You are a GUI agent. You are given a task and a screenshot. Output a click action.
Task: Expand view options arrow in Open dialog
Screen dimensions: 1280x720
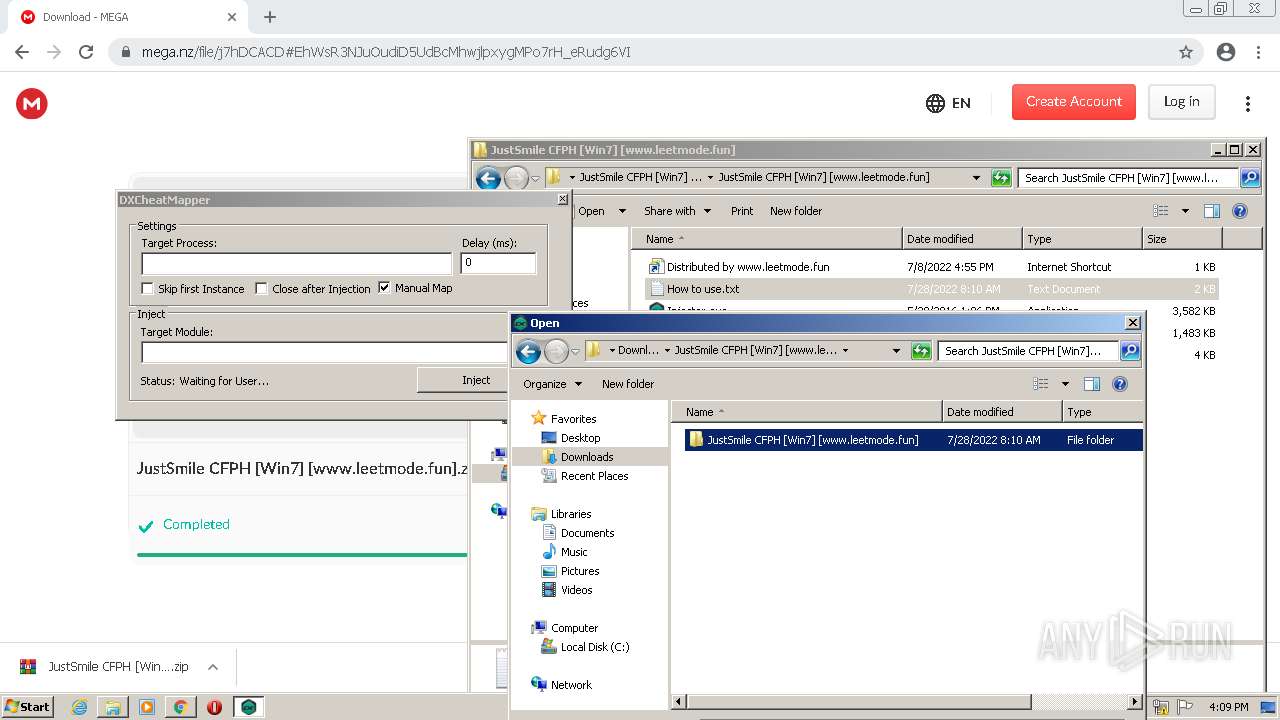pyautogui.click(x=1065, y=384)
